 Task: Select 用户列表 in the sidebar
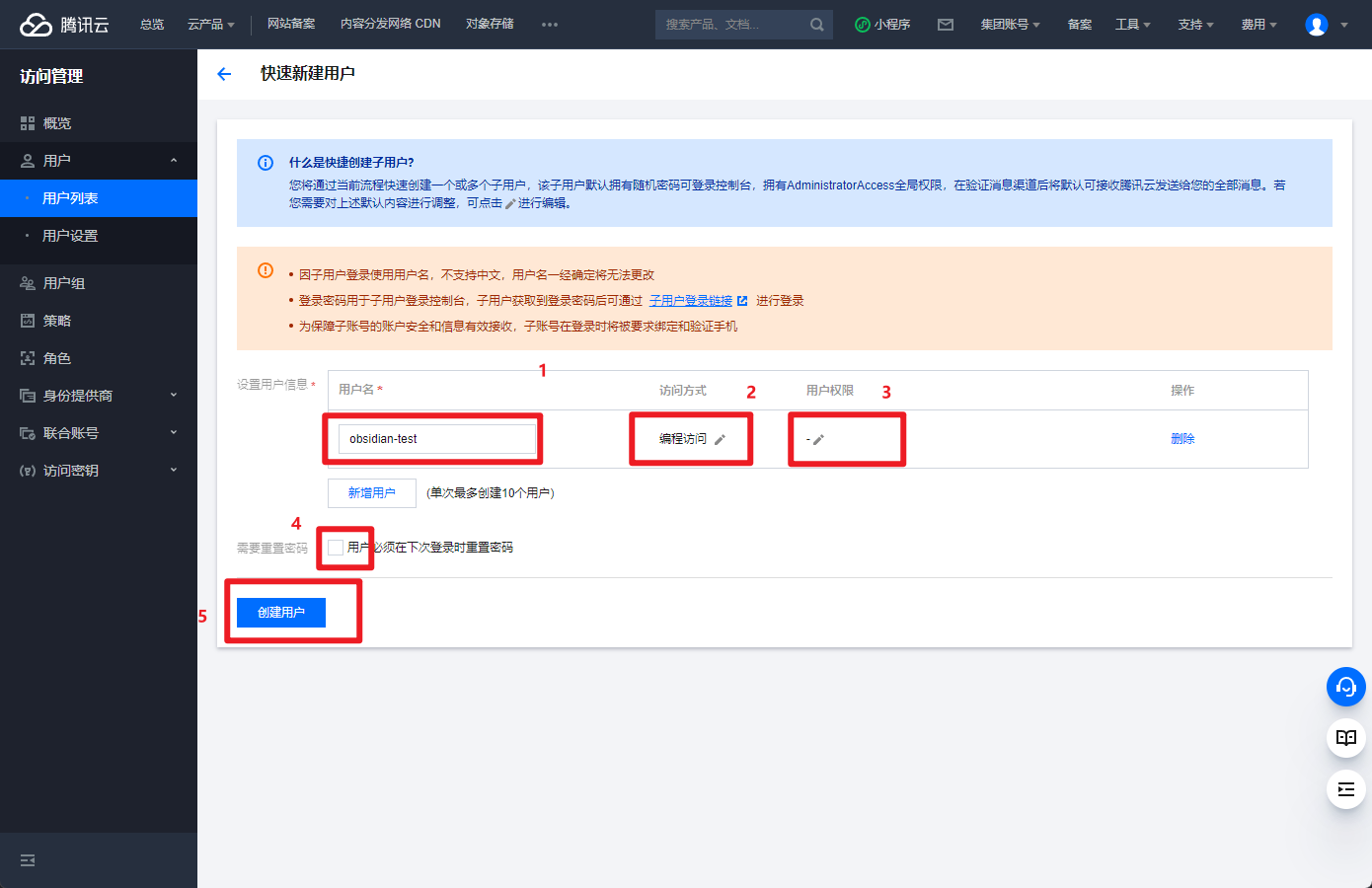(x=99, y=198)
